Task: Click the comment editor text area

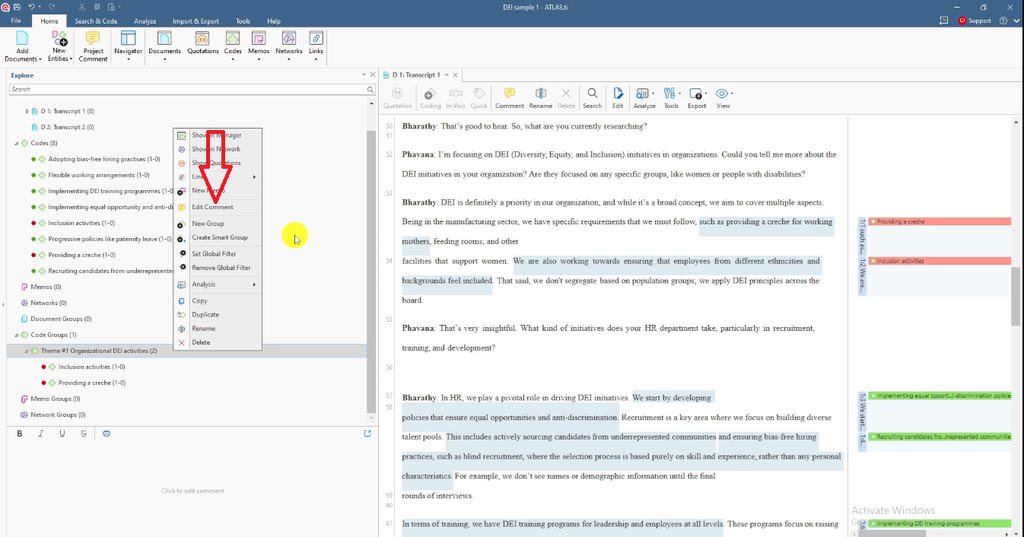Action: 193,490
